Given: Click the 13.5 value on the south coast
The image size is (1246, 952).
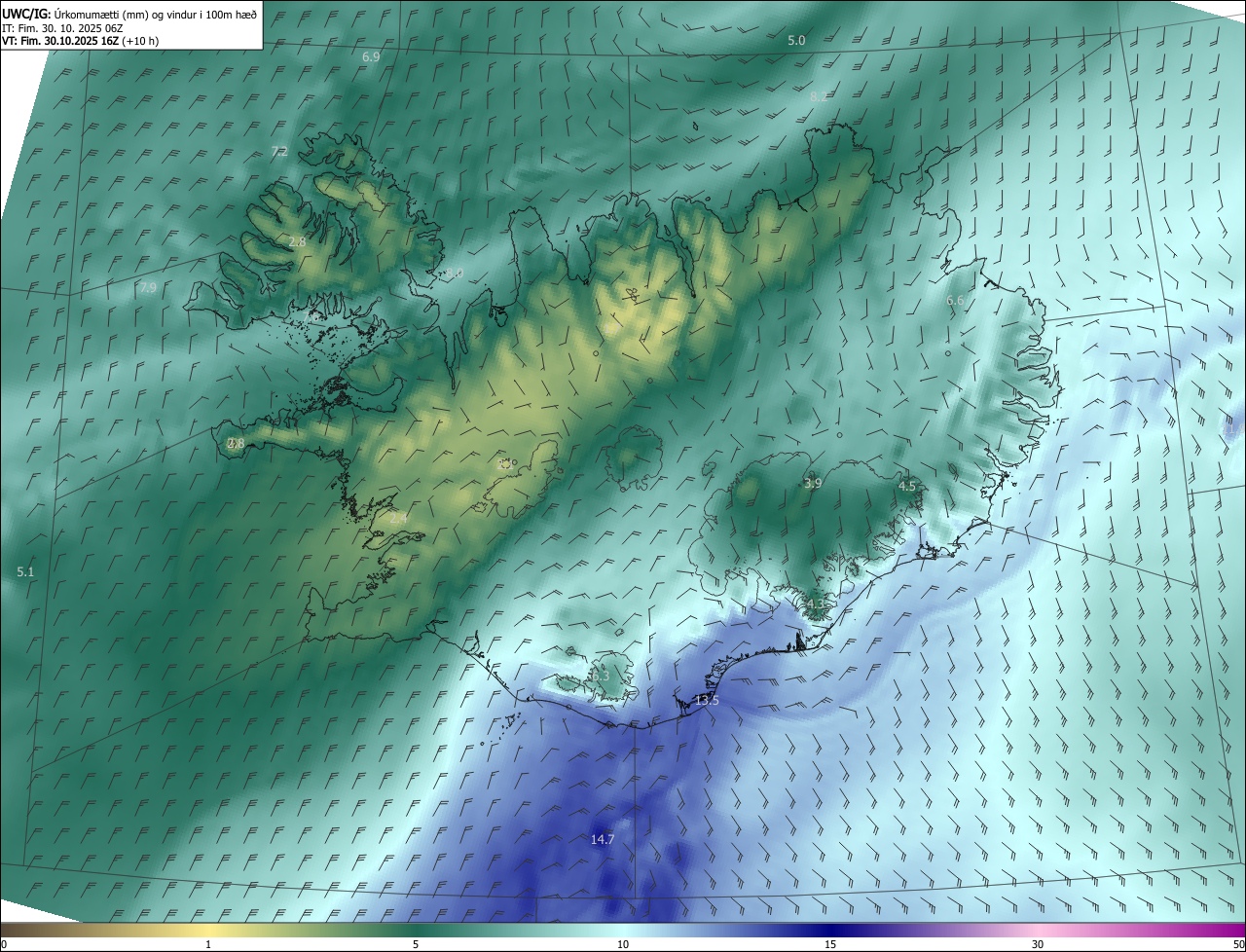Looking at the screenshot, I should [707, 701].
